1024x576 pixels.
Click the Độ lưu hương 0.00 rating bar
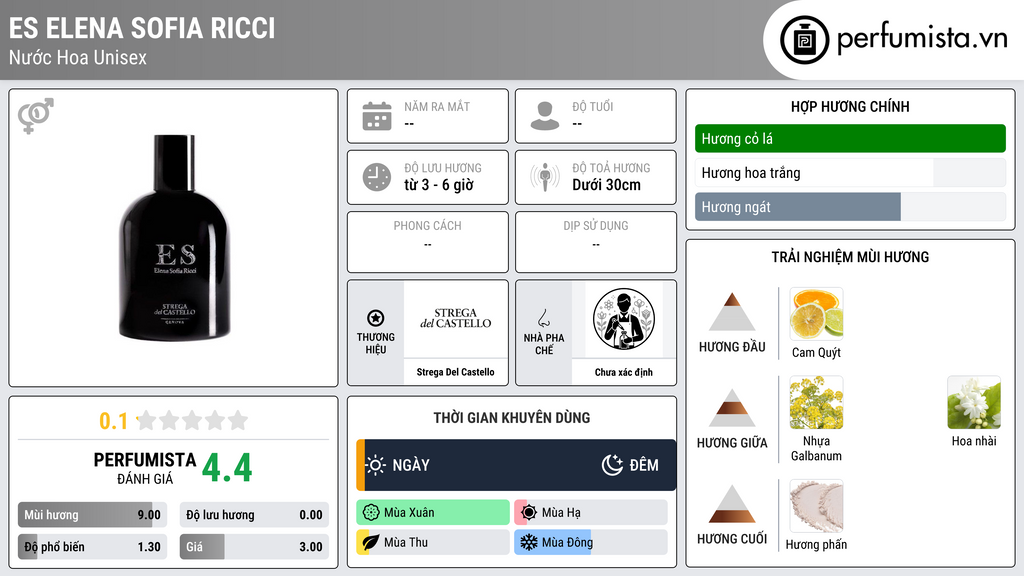click(254, 515)
